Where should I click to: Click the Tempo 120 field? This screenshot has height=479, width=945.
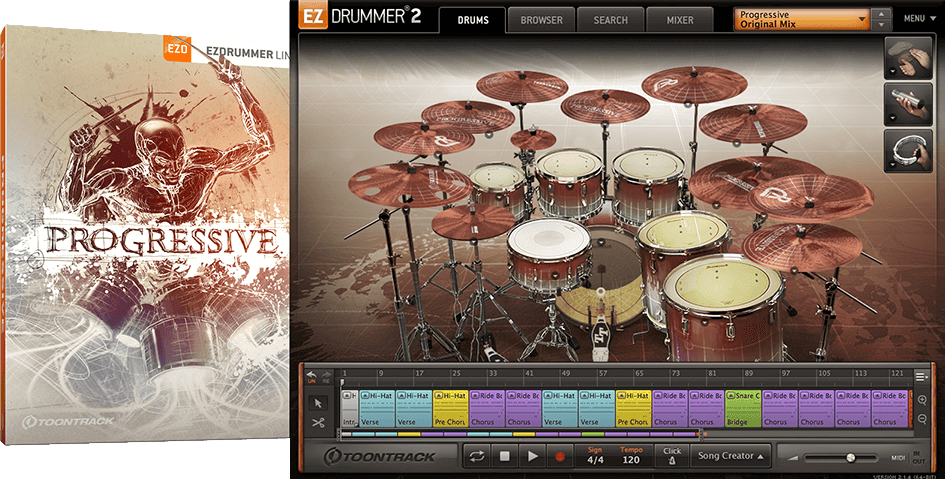[631, 457]
